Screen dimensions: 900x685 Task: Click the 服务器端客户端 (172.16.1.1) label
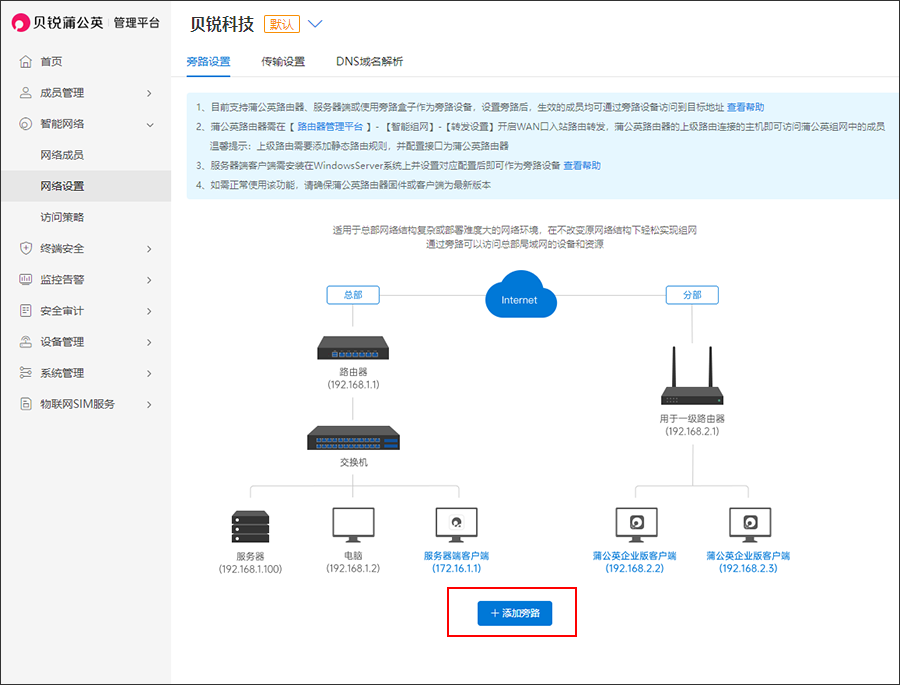[456, 562]
